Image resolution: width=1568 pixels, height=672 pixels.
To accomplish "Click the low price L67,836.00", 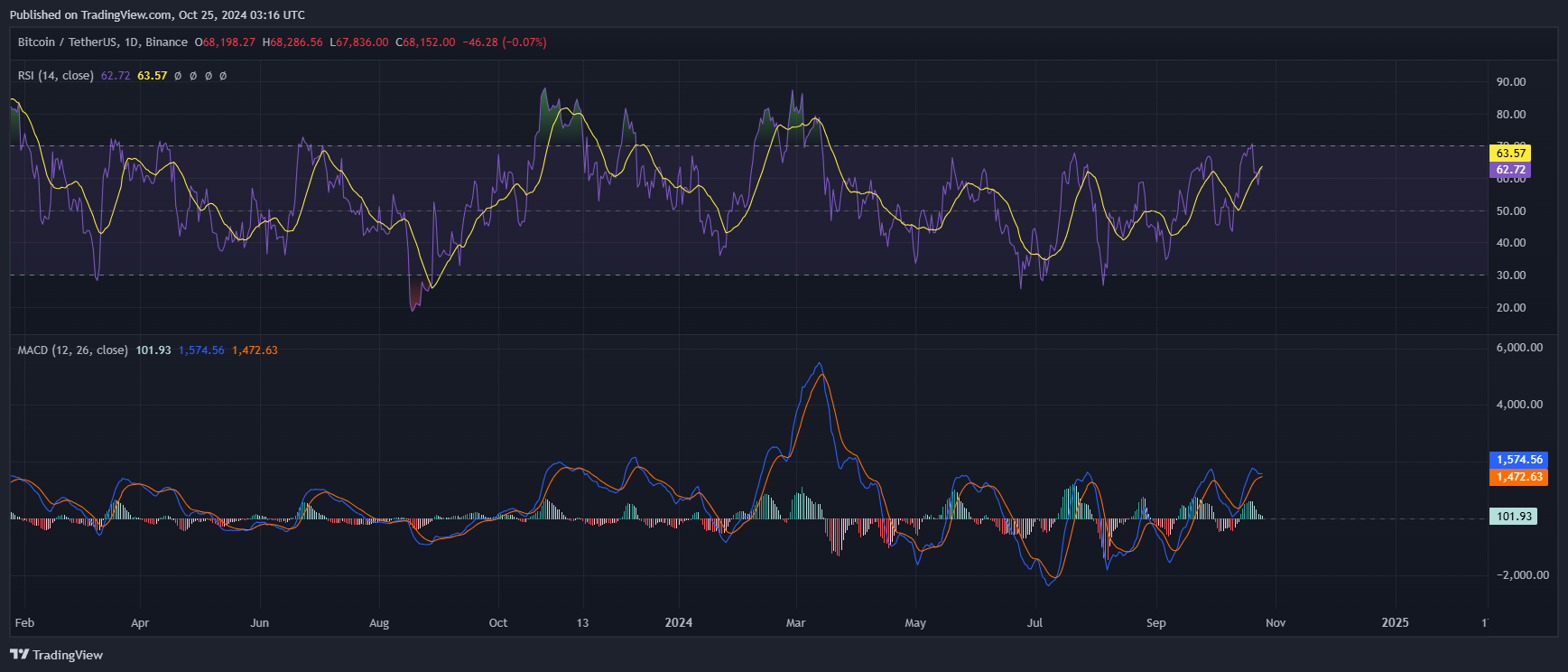I will [x=359, y=42].
